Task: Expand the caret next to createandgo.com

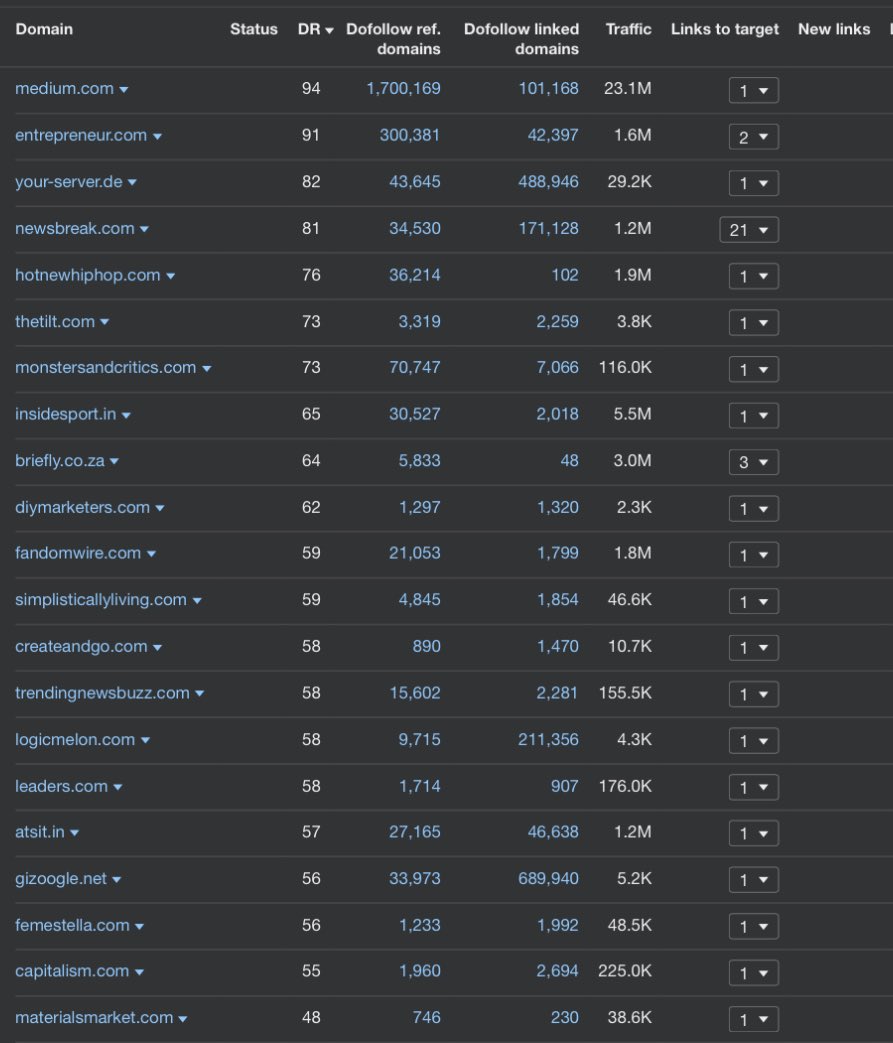Action: tap(157, 647)
